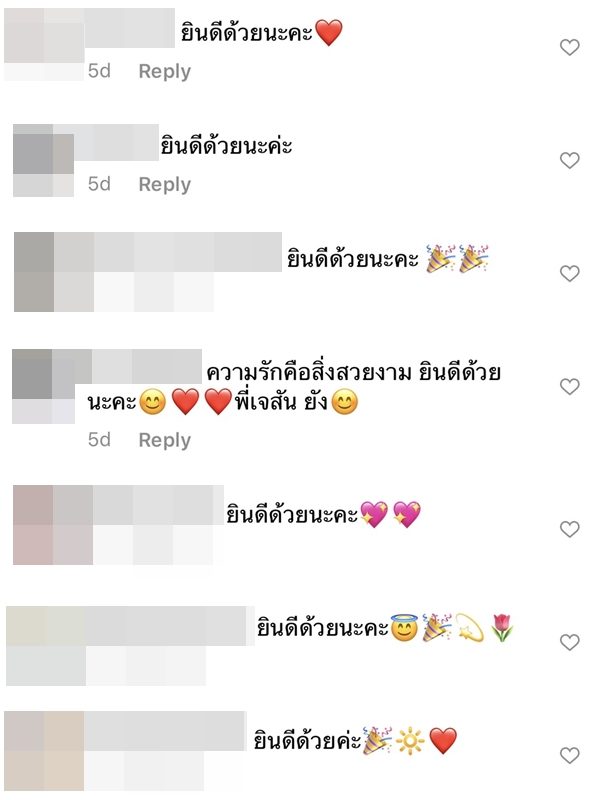Viewport: 615px width, 800px height.
Task: Like the second comment ยินดีด้วยนะค่ะ
Action: pos(569,161)
